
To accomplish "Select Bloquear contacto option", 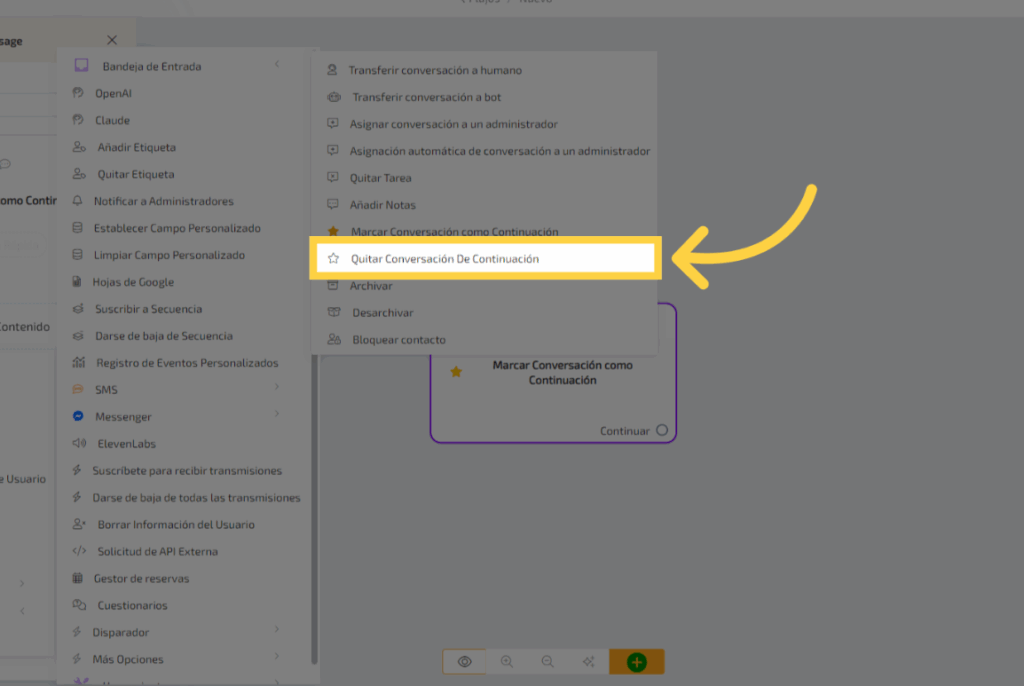I will click(398, 340).
